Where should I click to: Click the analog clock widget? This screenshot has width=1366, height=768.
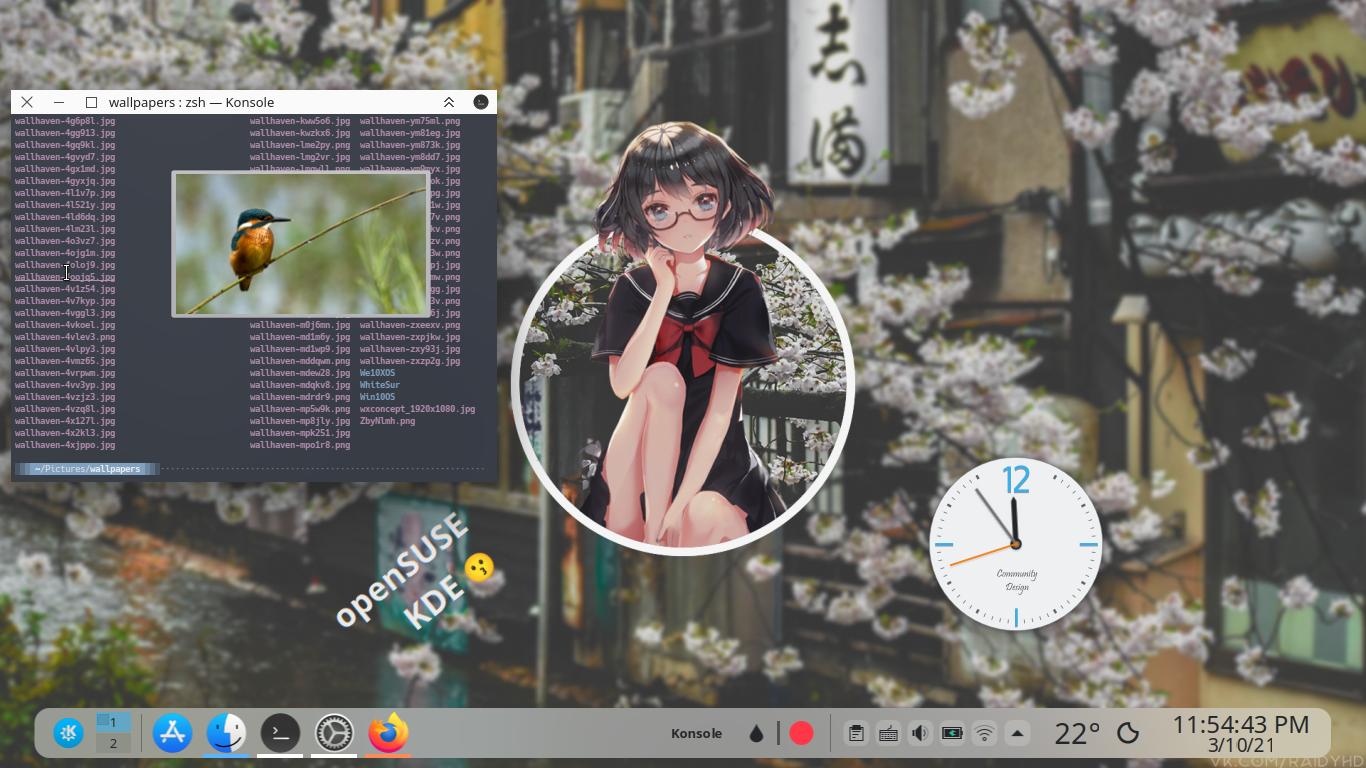(1016, 544)
